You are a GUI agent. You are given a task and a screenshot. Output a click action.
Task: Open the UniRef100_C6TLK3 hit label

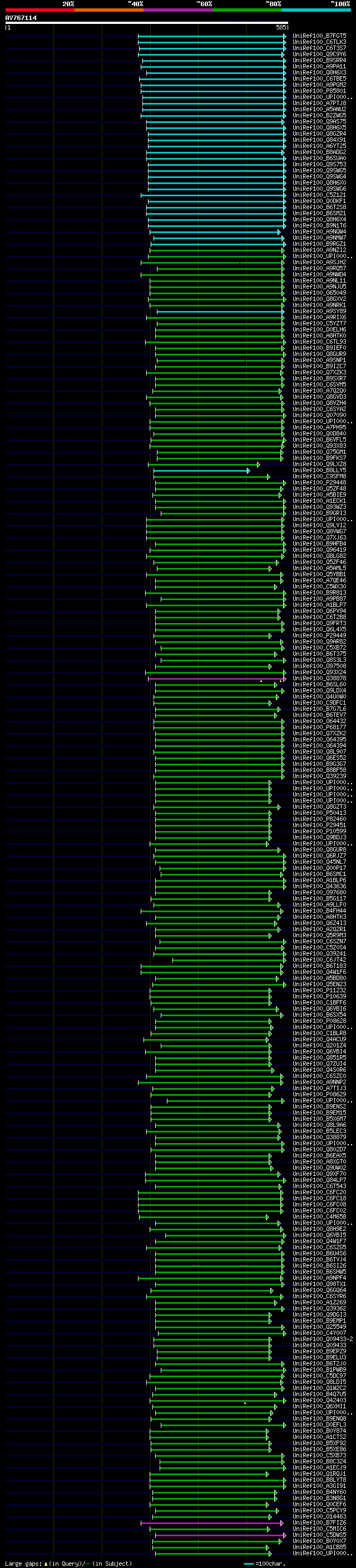319,42
